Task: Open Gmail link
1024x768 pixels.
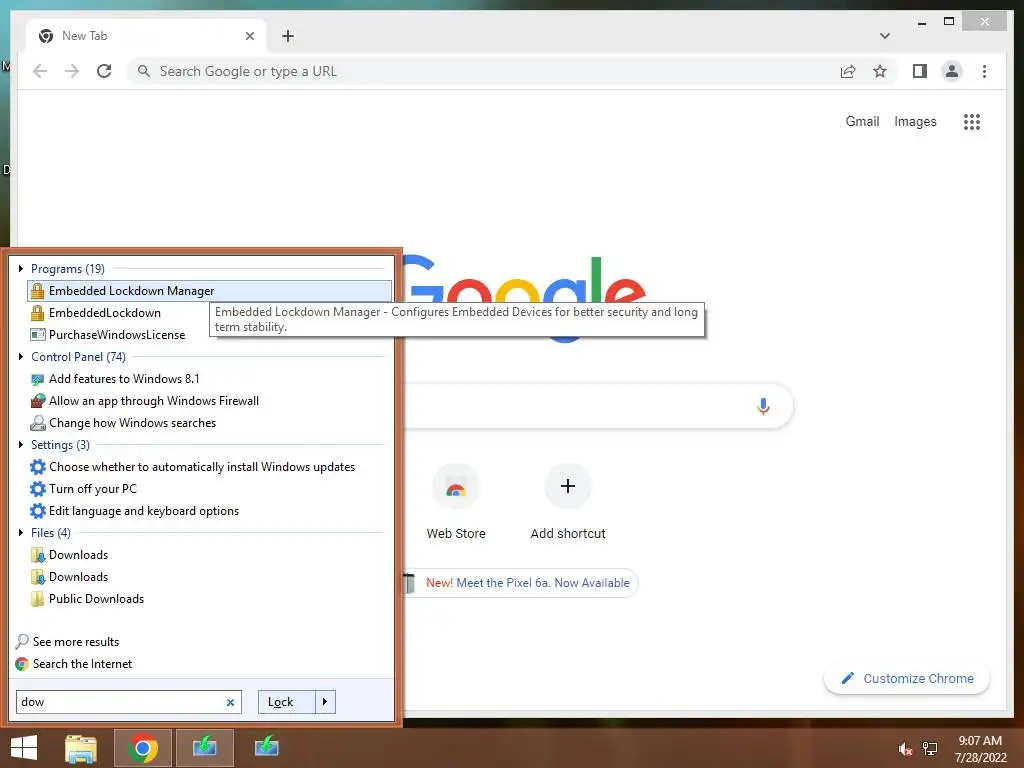Action: [862, 121]
